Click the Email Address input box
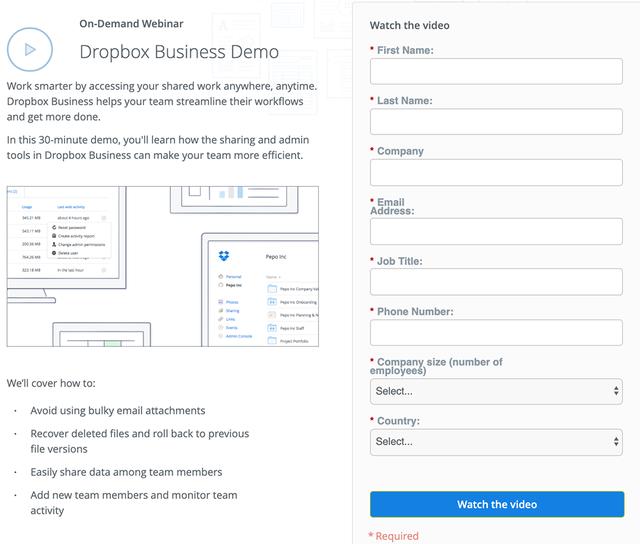640x544 pixels. (496, 231)
